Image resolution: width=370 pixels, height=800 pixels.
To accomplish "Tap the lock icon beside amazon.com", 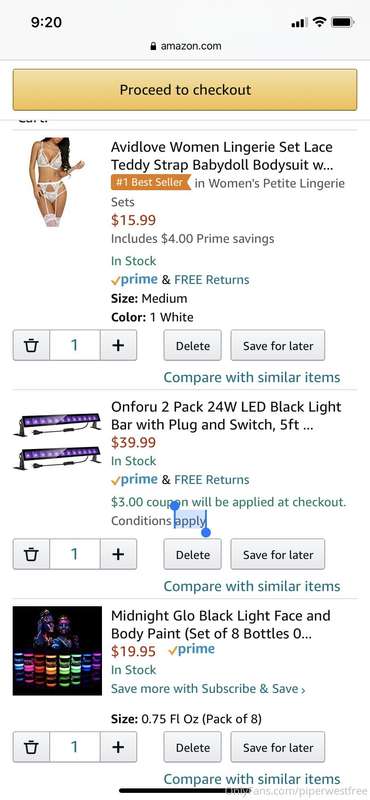I will 153,46.
